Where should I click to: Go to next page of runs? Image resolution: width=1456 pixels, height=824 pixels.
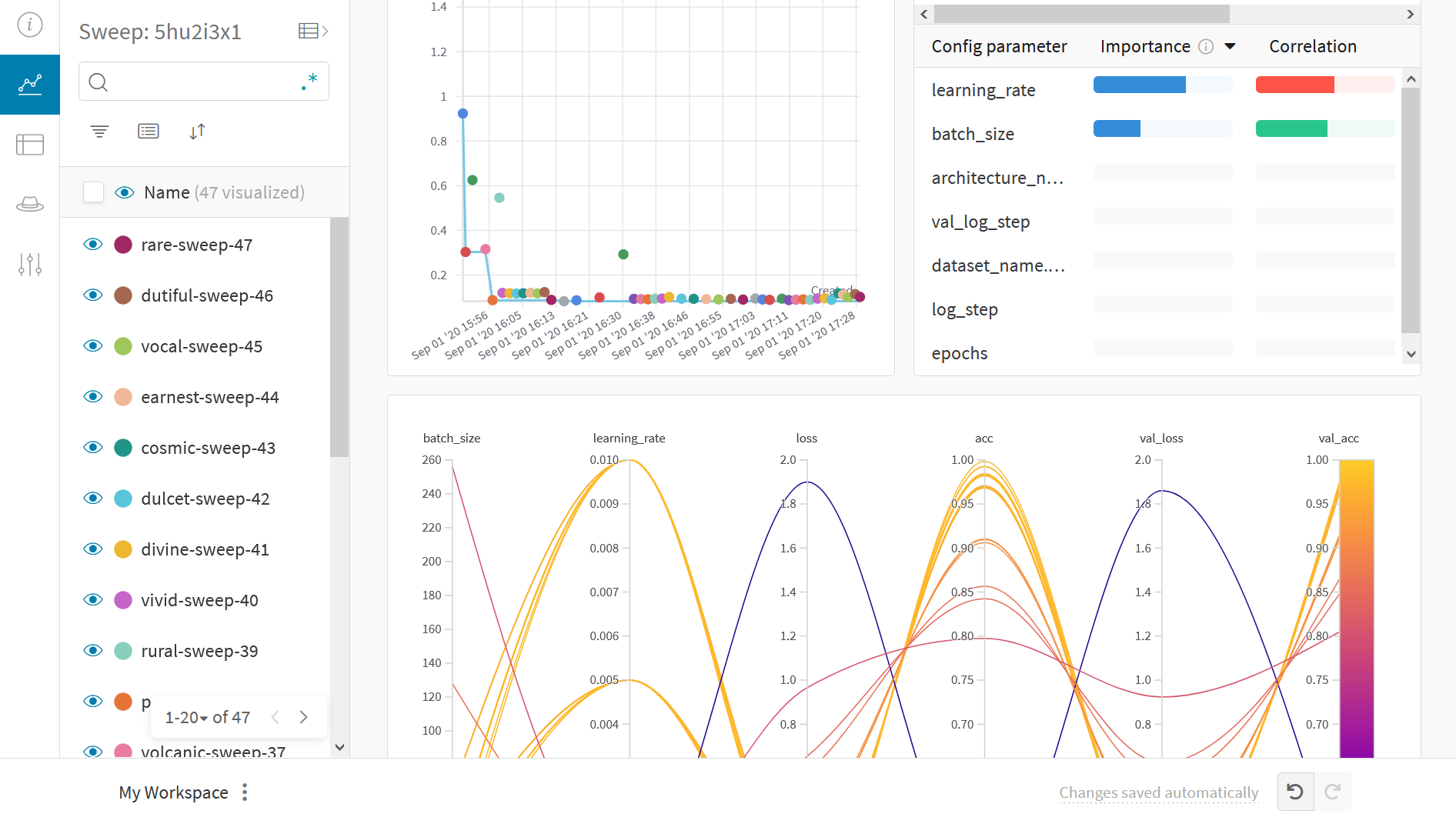(304, 717)
